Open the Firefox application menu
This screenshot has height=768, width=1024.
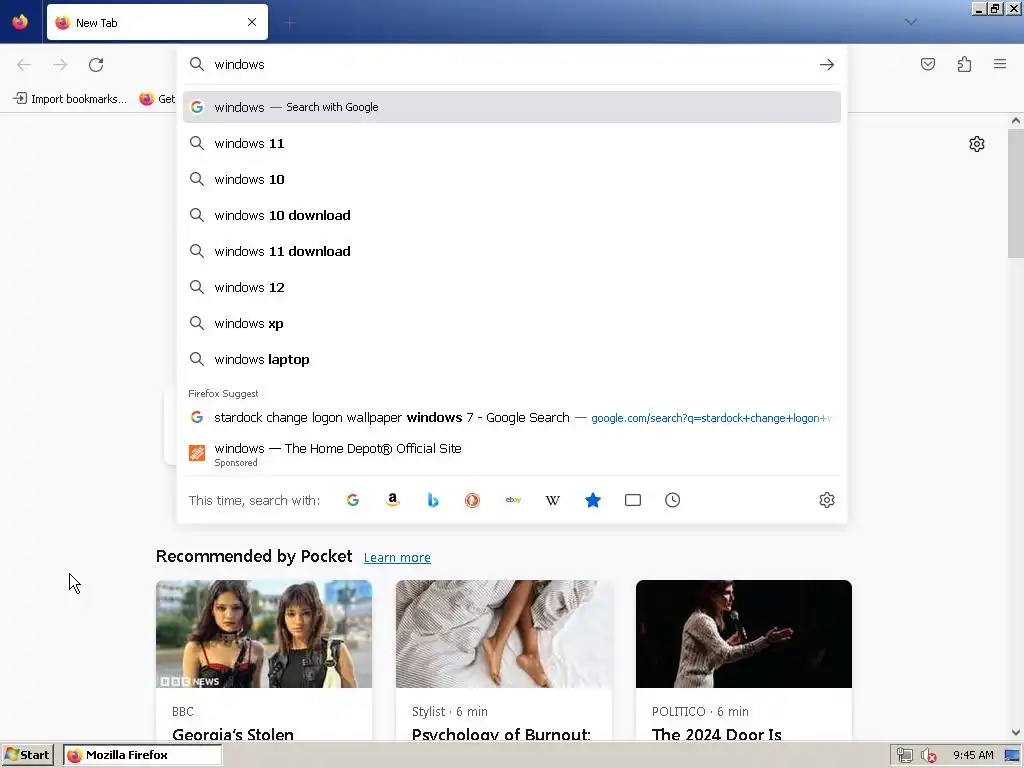click(x=1000, y=64)
